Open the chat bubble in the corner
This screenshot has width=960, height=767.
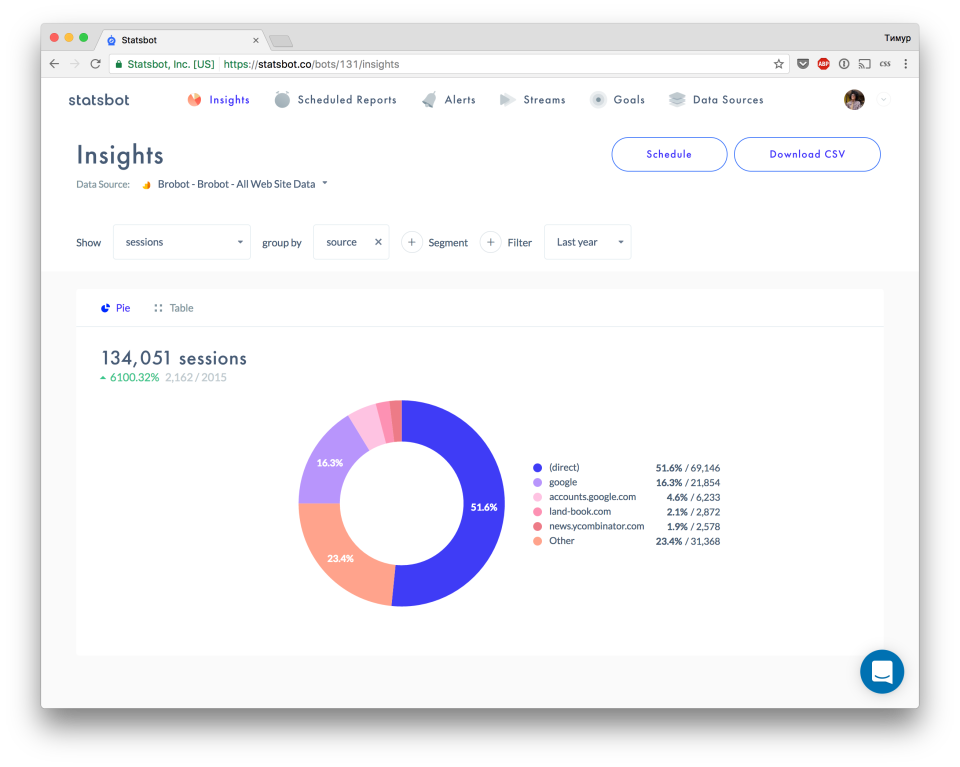[881, 671]
